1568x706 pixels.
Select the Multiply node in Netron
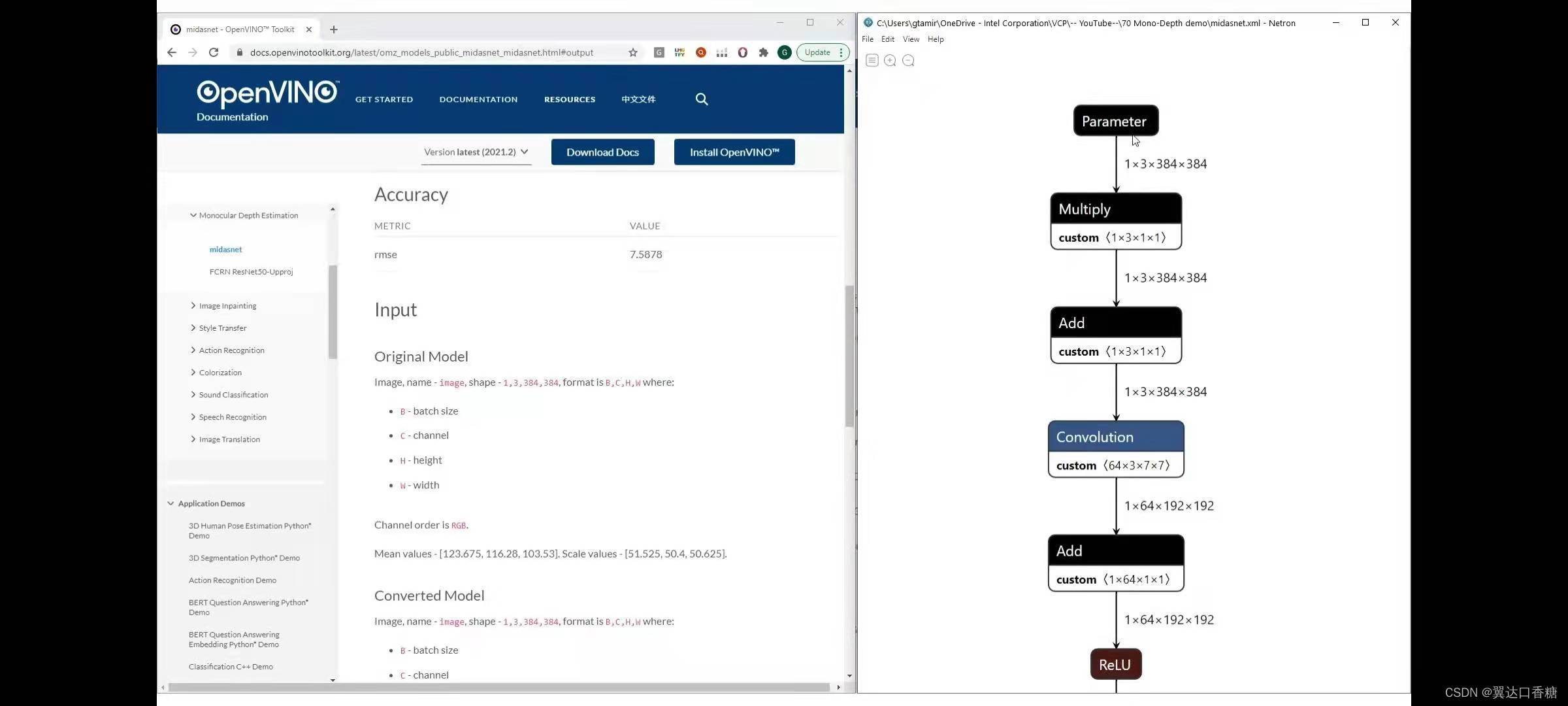tap(1115, 209)
